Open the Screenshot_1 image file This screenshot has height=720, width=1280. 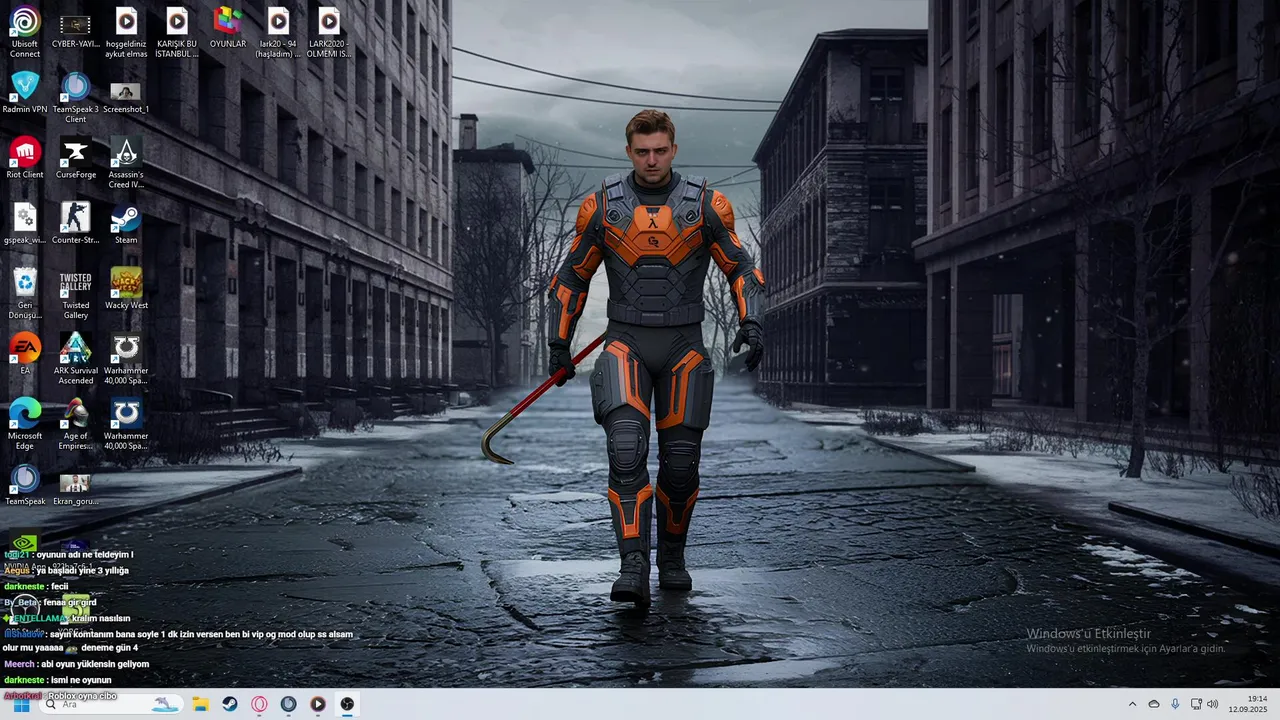click(x=126, y=97)
